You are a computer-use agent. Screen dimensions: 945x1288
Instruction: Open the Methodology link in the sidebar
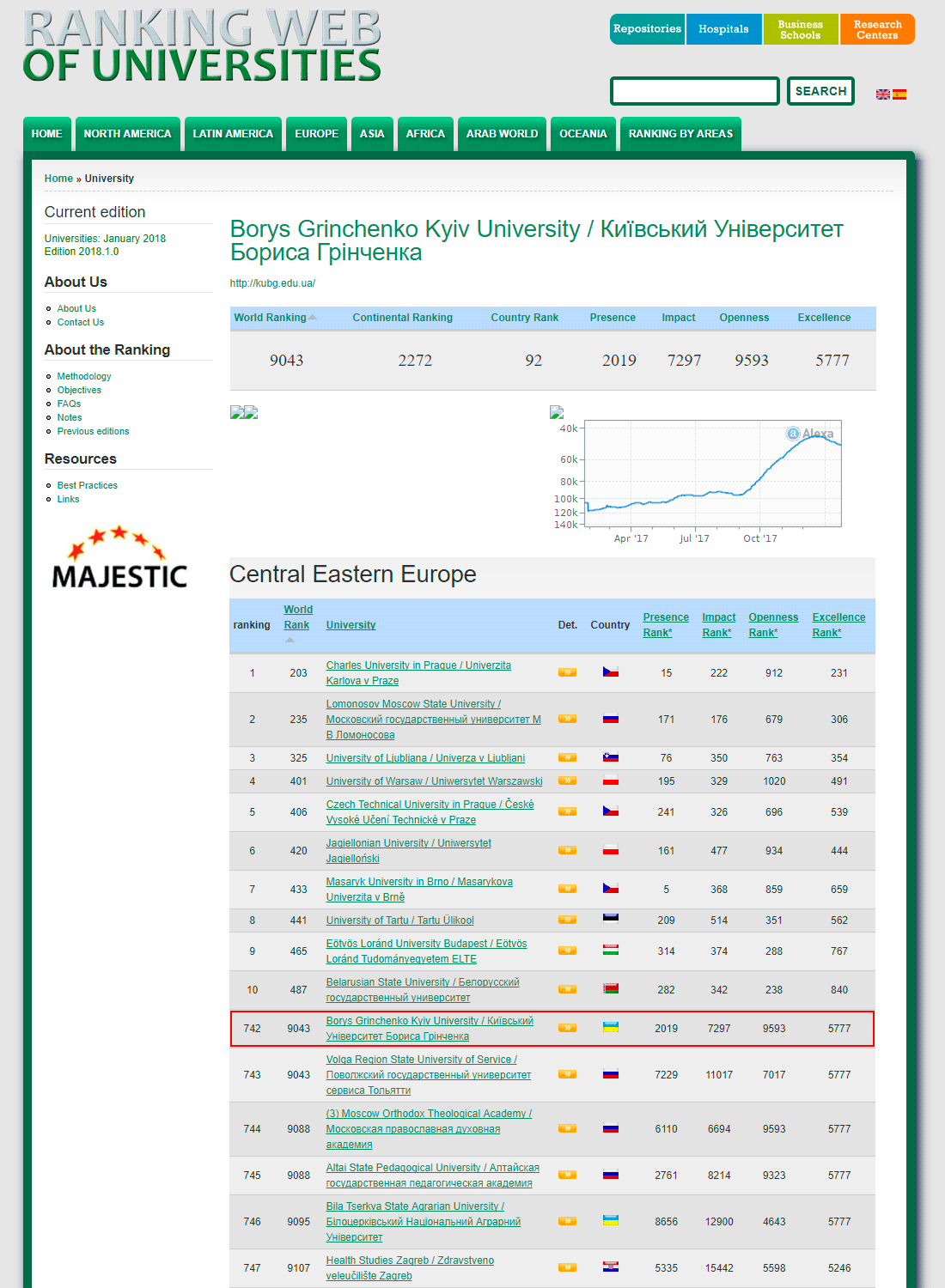[x=84, y=376]
